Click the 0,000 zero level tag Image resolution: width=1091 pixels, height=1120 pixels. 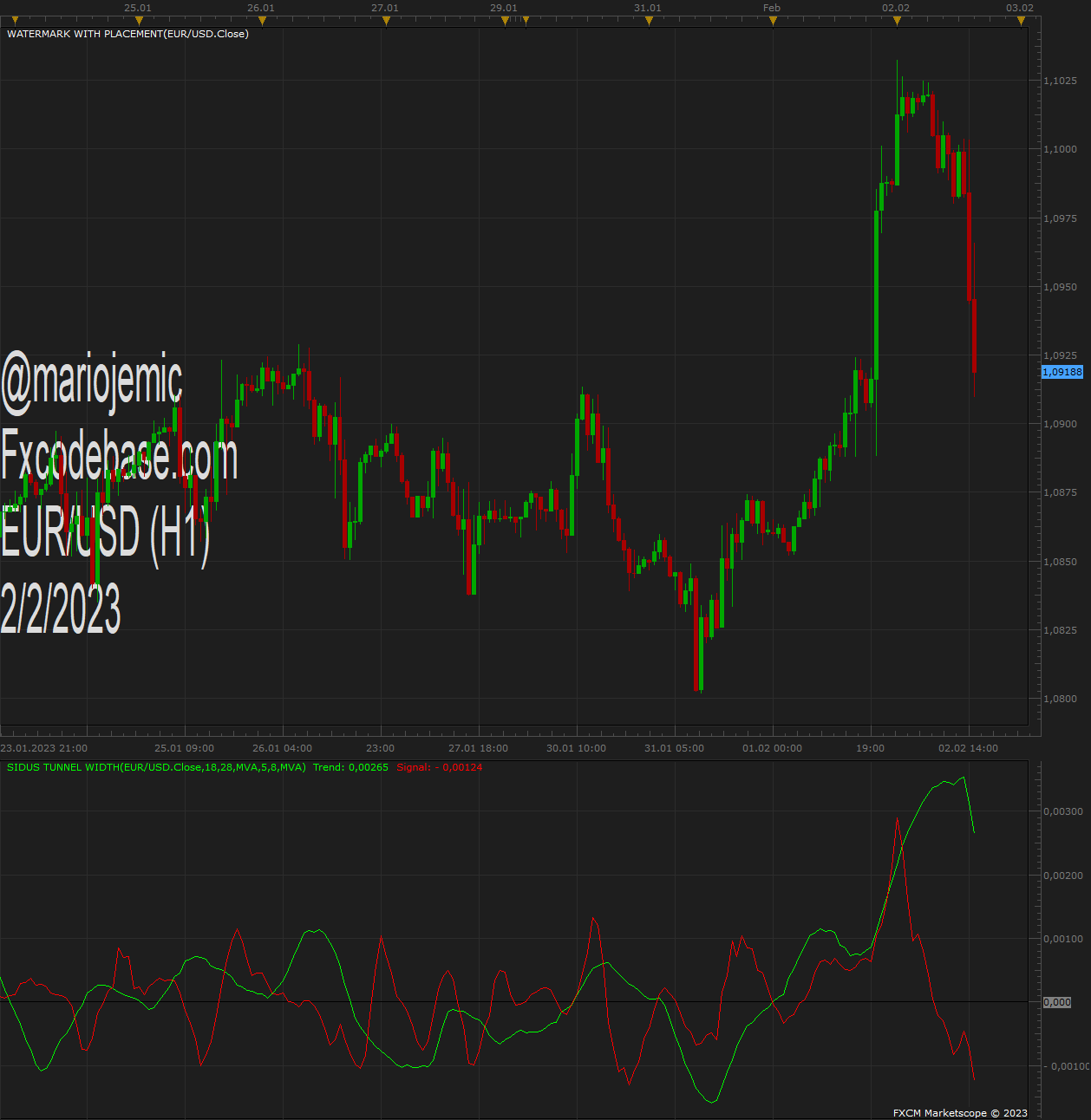tap(1057, 1002)
